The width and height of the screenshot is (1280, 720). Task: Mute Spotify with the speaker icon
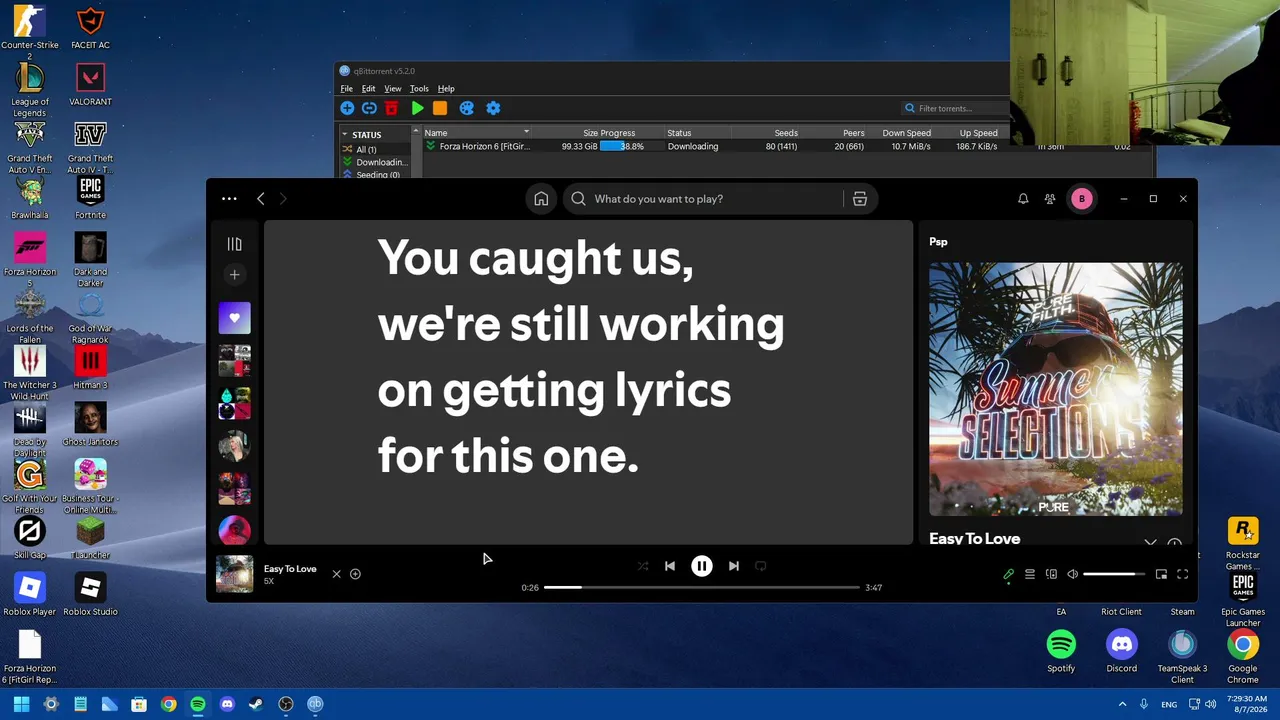pyautogui.click(x=1073, y=574)
